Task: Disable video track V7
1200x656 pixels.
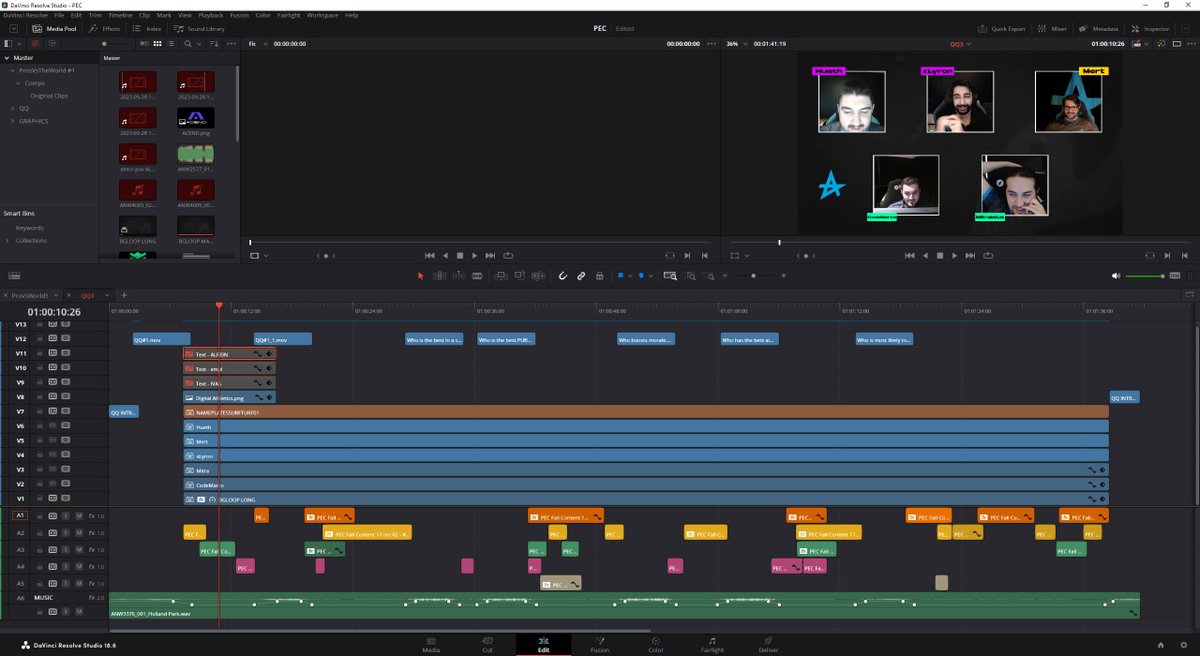Action: (66, 411)
